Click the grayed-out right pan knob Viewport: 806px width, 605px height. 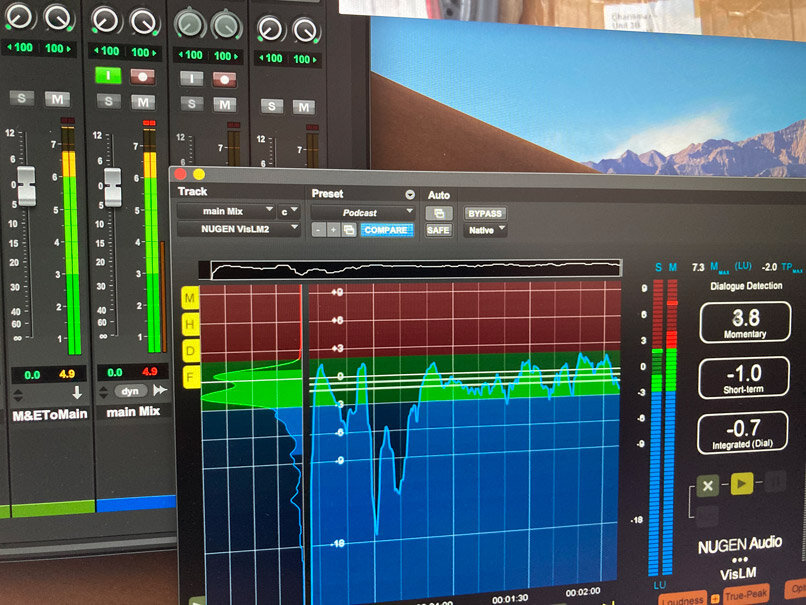[226, 25]
